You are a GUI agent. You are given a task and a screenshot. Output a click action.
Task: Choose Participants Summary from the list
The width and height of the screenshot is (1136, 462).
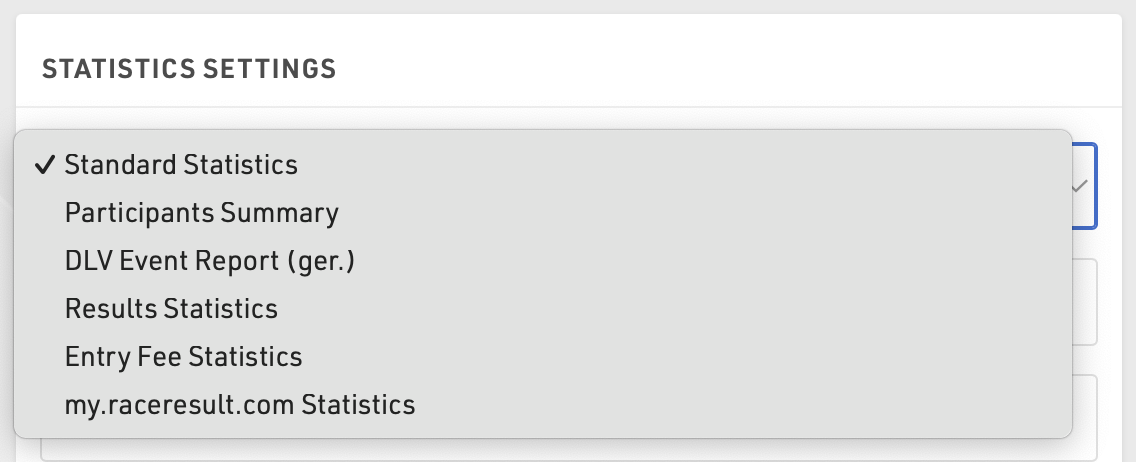[x=201, y=213]
